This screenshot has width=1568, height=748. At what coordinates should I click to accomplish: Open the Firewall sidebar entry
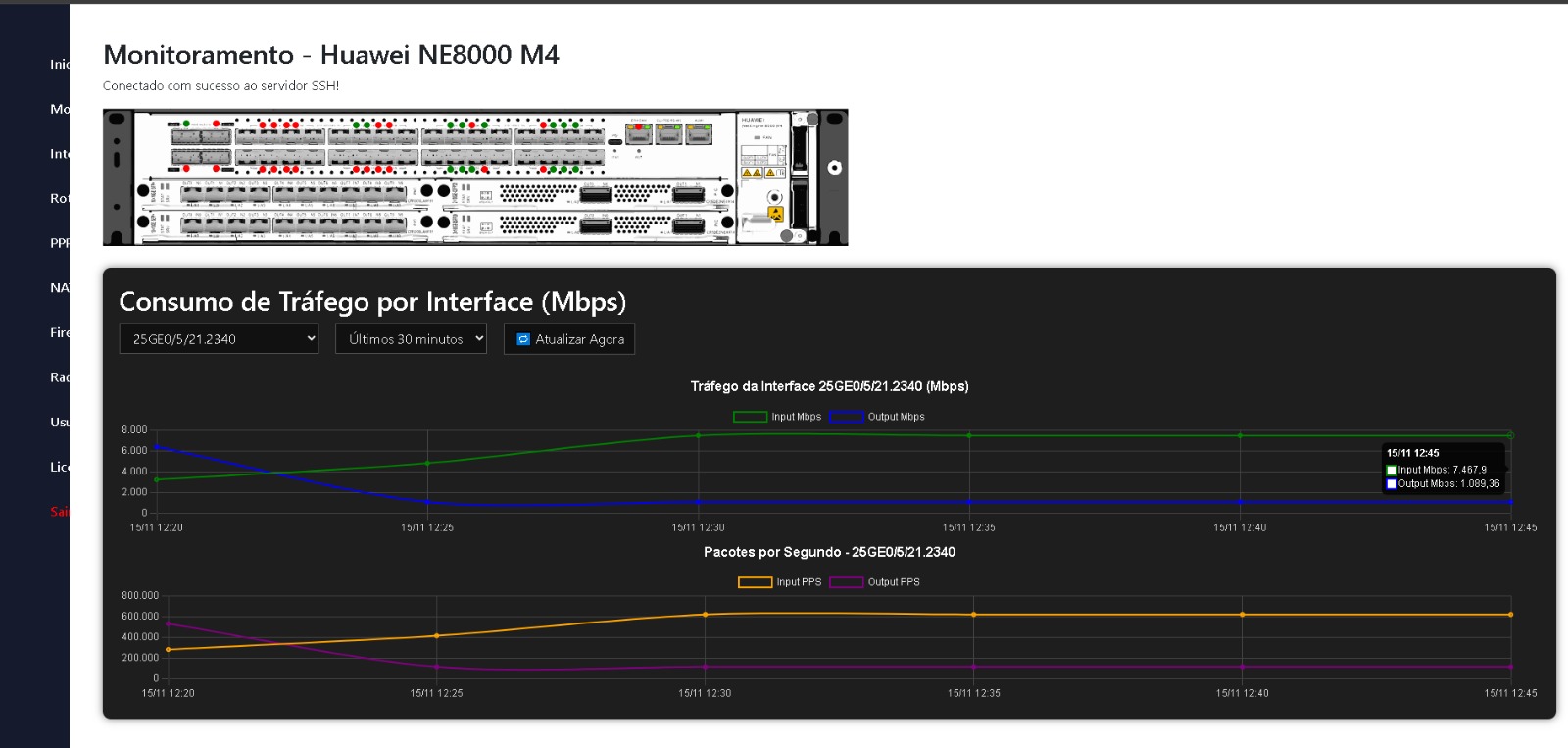coord(60,332)
